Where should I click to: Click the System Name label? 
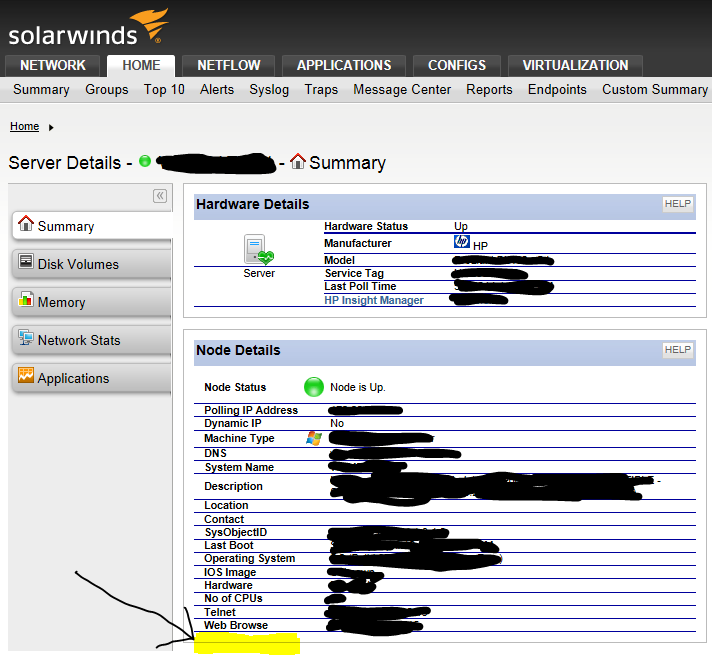[x=239, y=467]
